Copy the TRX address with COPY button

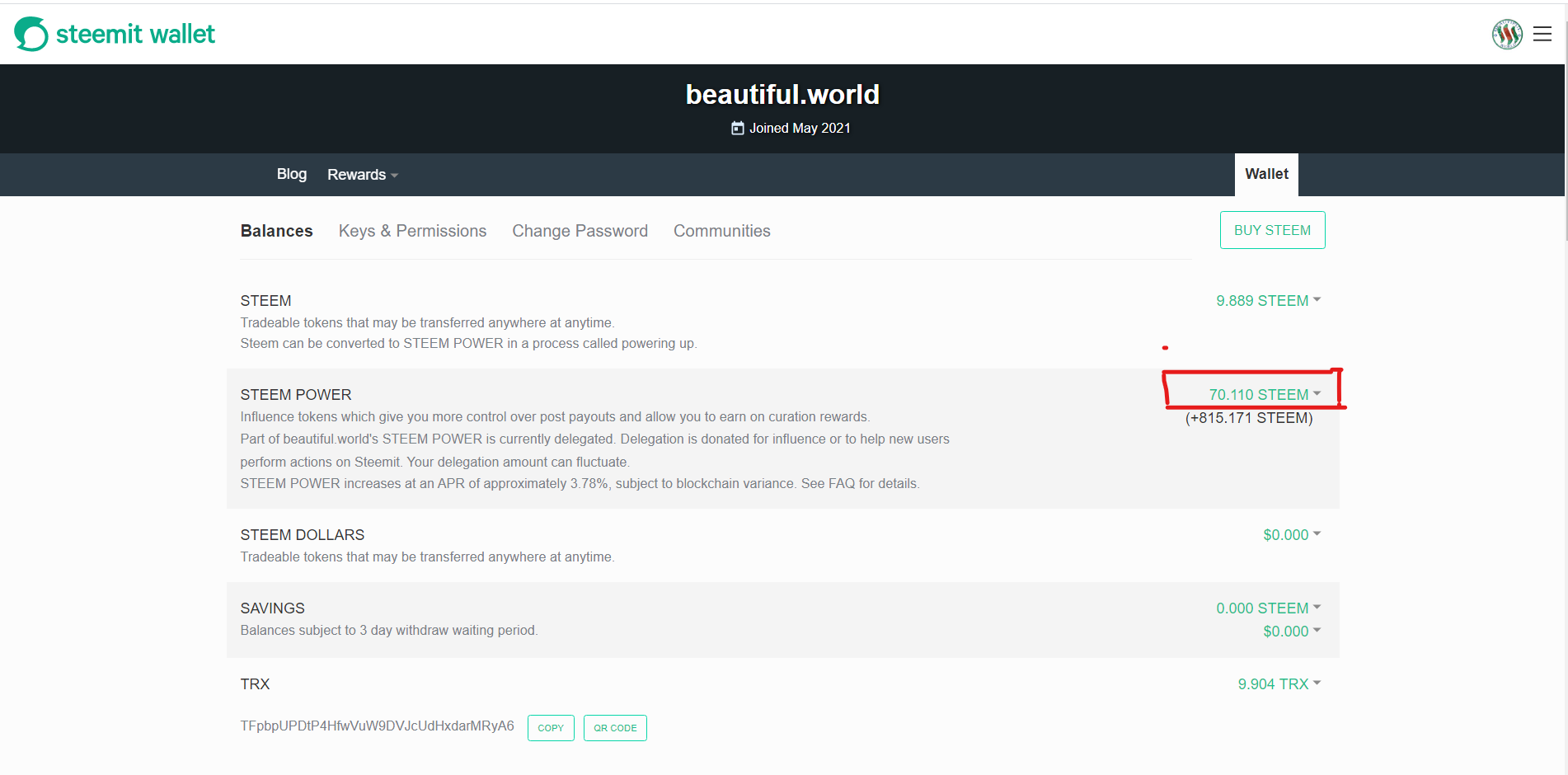551,728
